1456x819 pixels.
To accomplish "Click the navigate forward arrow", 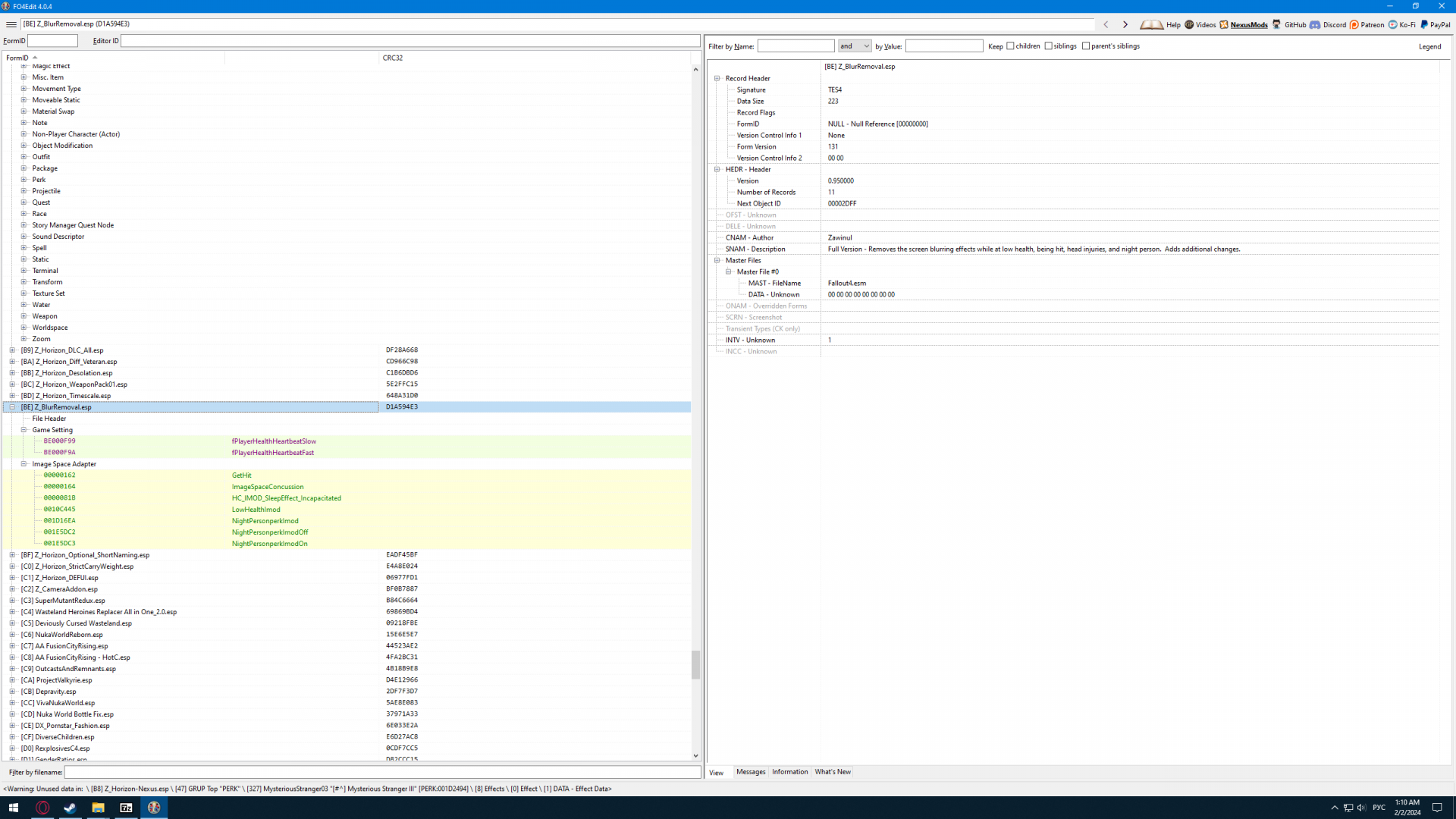I will point(1125,24).
